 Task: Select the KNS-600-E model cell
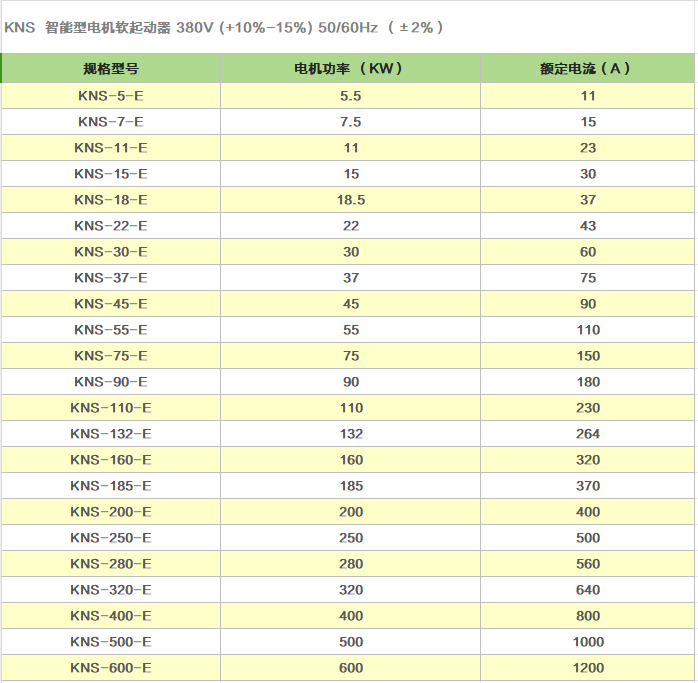click(x=110, y=668)
